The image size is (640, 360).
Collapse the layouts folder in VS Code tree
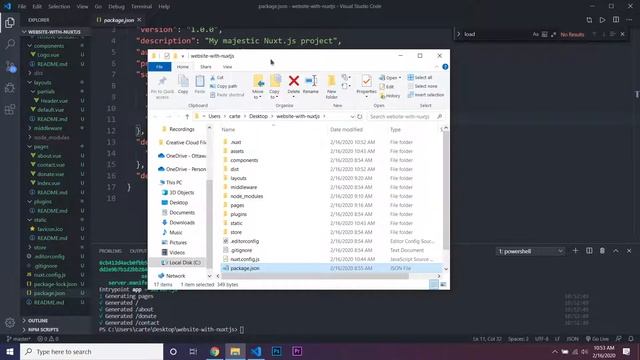tap(30, 82)
